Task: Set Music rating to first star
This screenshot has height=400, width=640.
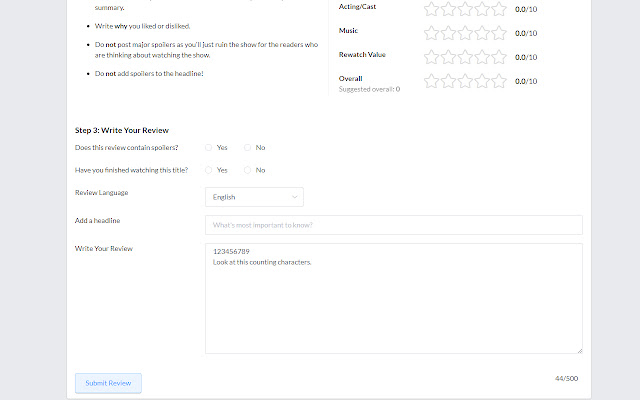Action: (431, 33)
